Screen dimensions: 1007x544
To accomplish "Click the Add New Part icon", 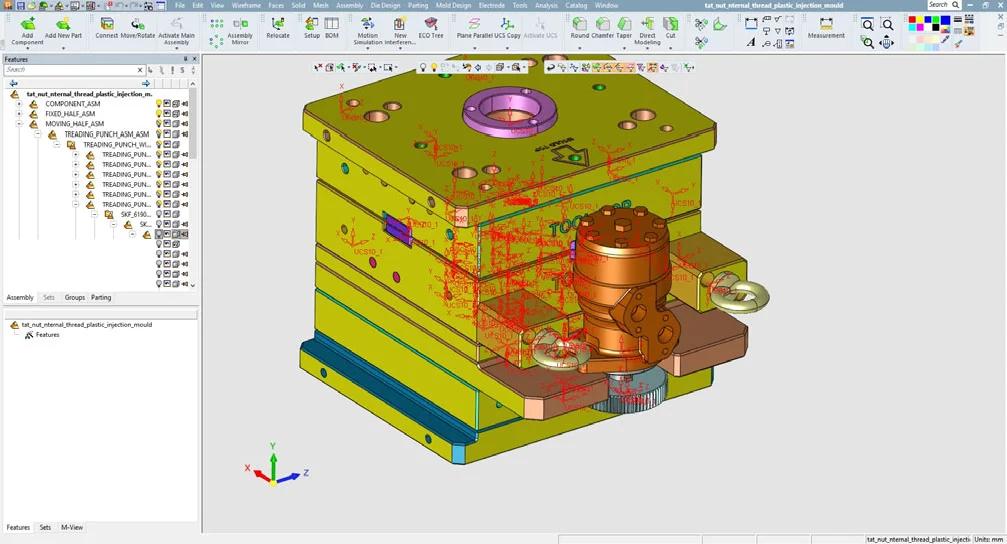I will tap(63, 24).
